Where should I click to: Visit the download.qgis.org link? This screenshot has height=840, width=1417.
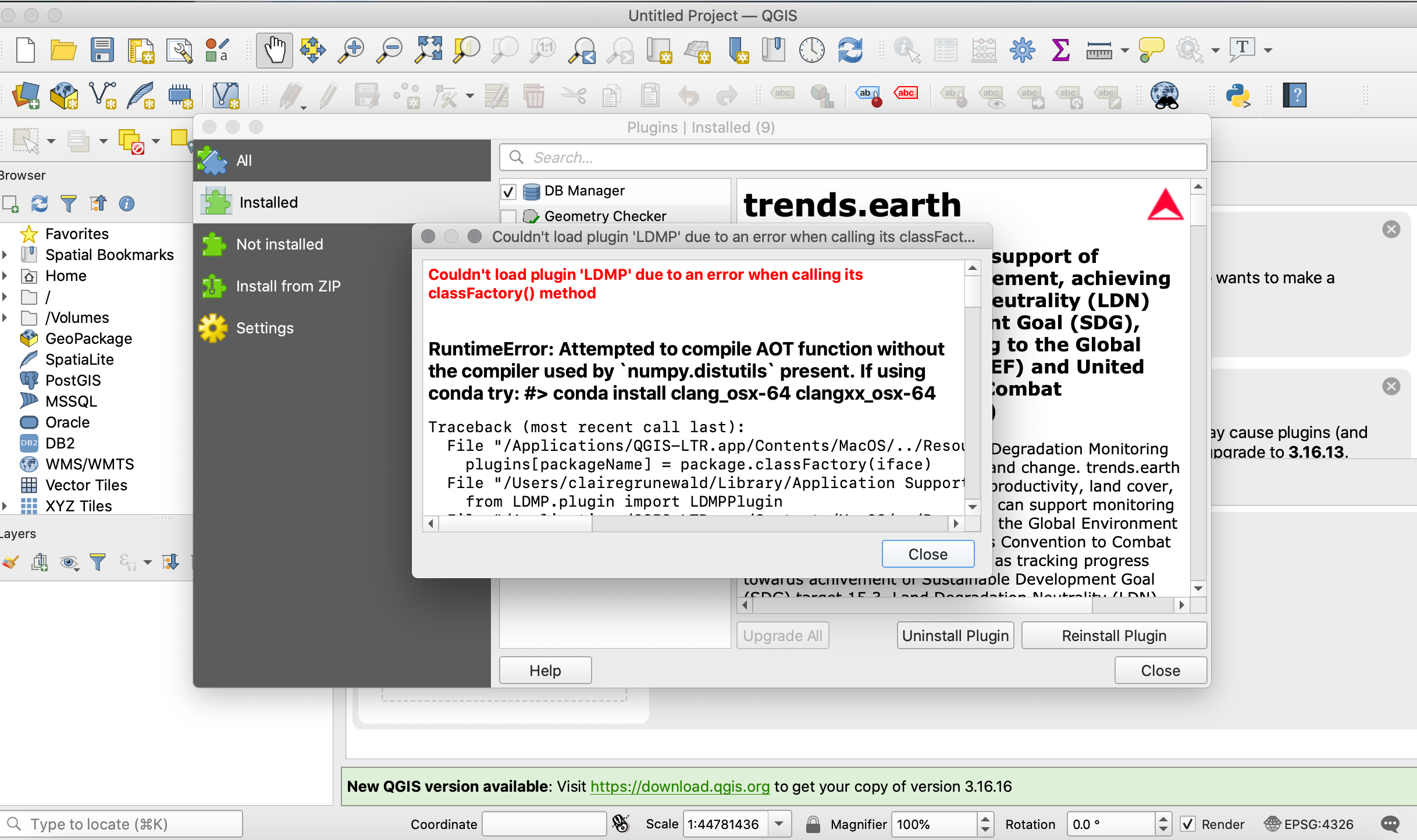(x=679, y=786)
